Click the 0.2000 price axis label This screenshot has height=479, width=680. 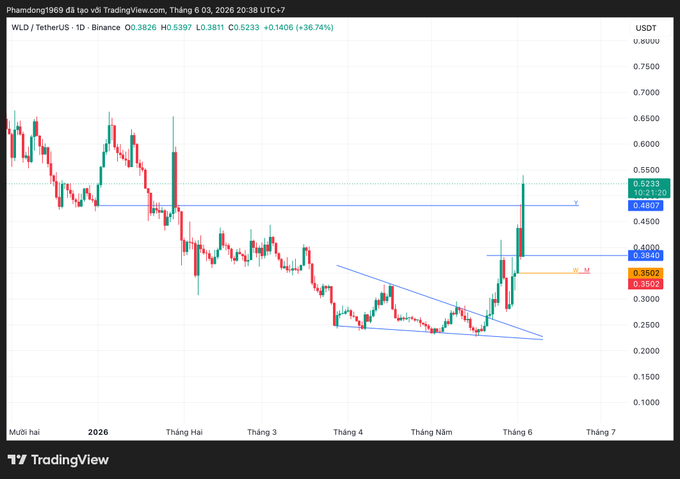tap(646, 351)
